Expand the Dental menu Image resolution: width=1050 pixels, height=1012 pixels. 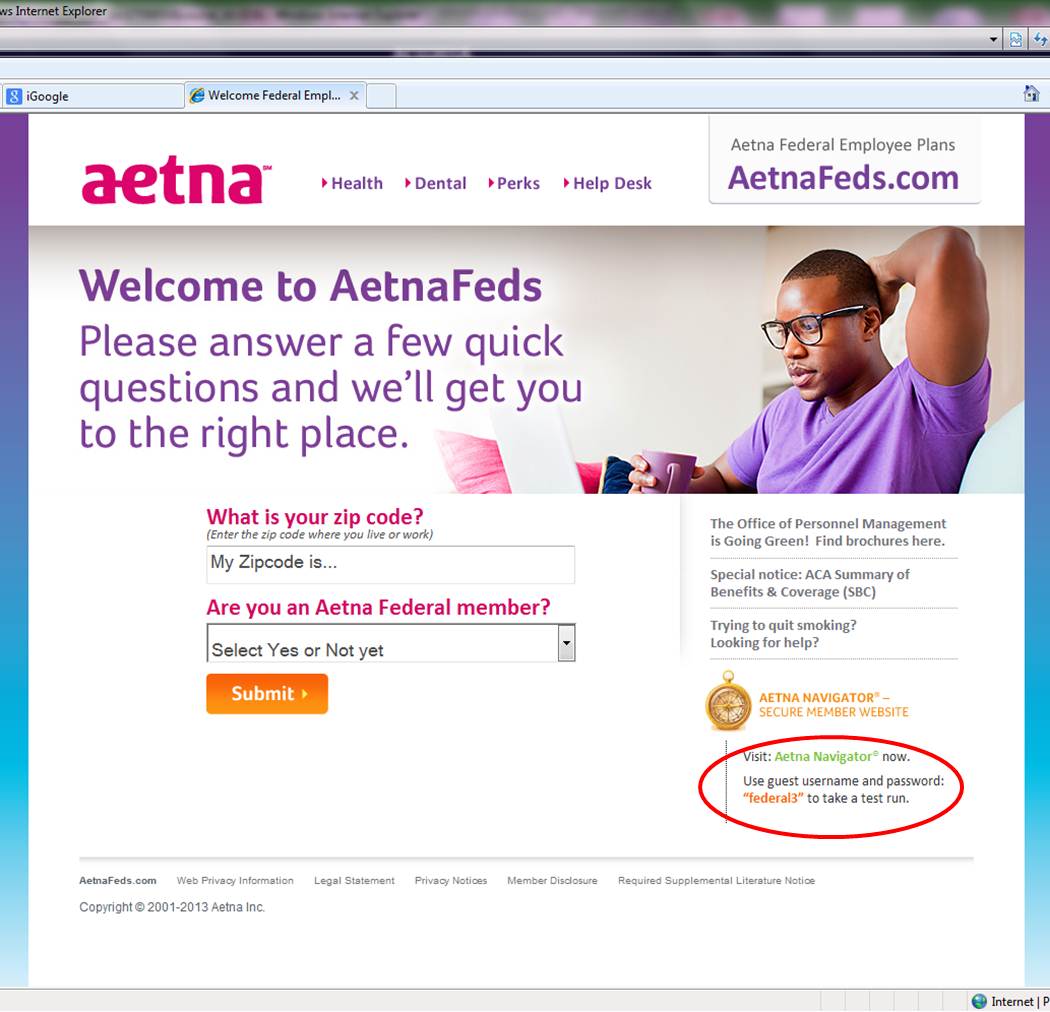click(x=435, y=183)
